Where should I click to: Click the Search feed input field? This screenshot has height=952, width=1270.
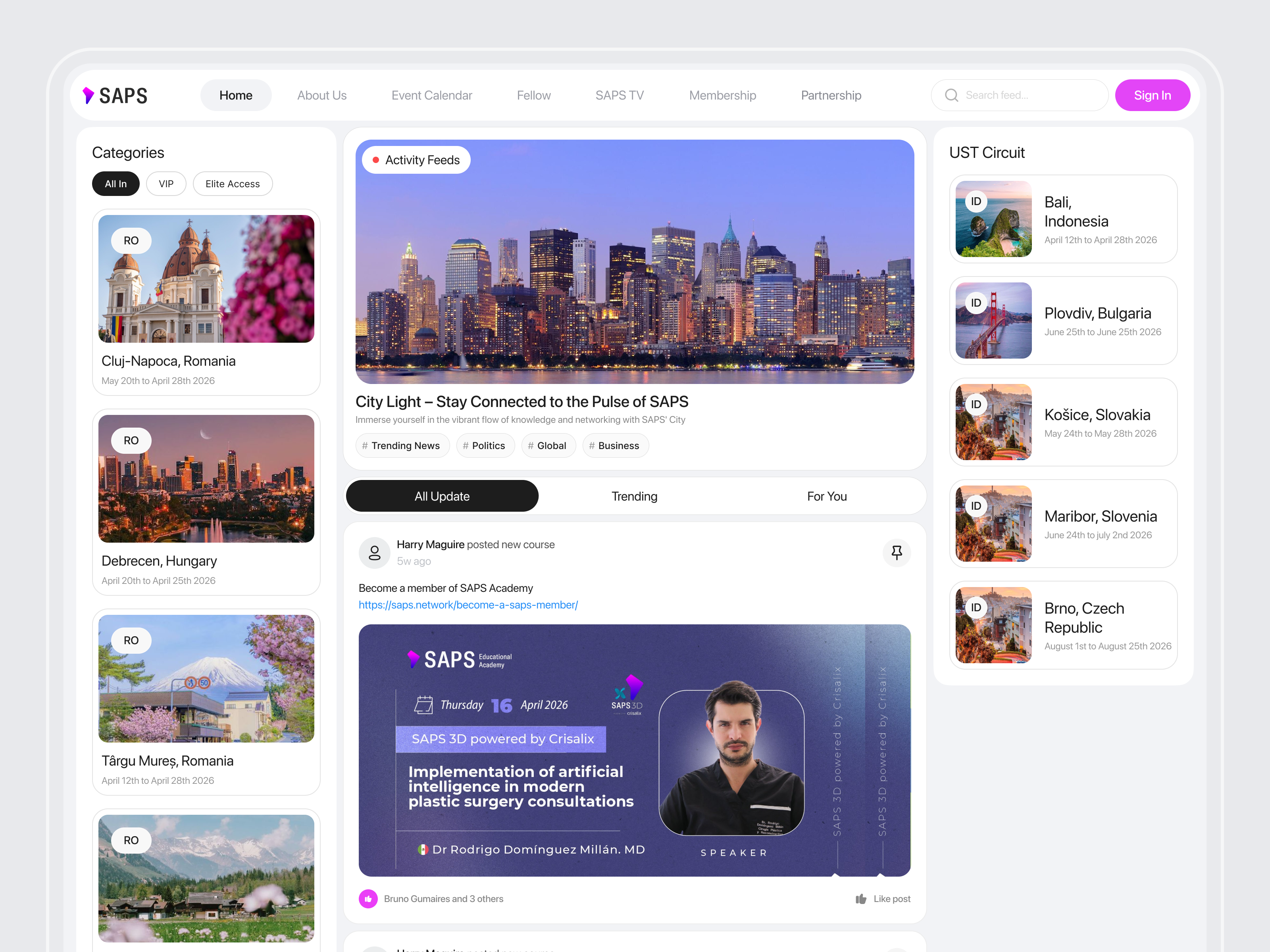coord(1020,95)
